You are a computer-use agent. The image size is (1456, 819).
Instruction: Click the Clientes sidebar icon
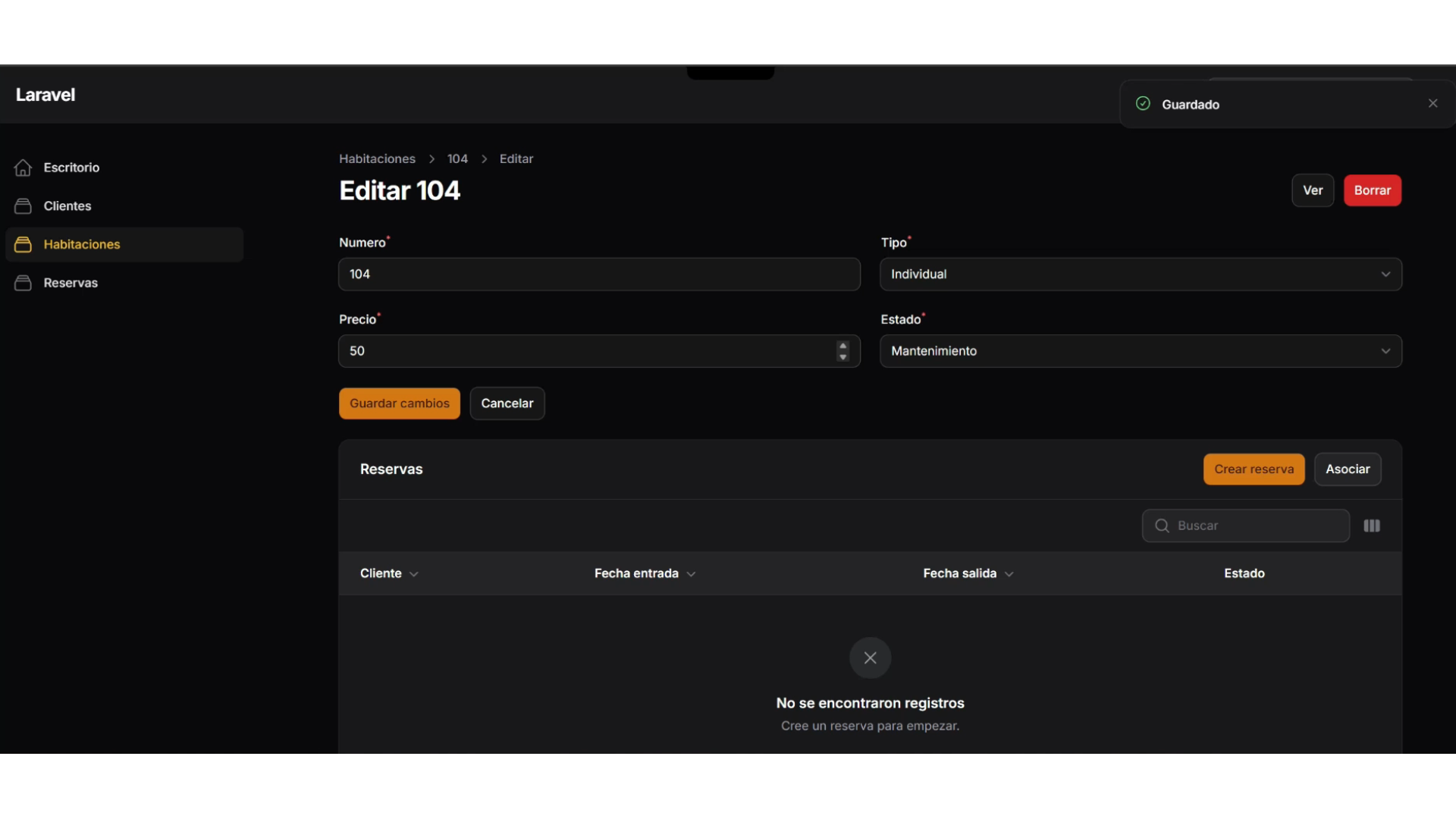tap(23, 206)
